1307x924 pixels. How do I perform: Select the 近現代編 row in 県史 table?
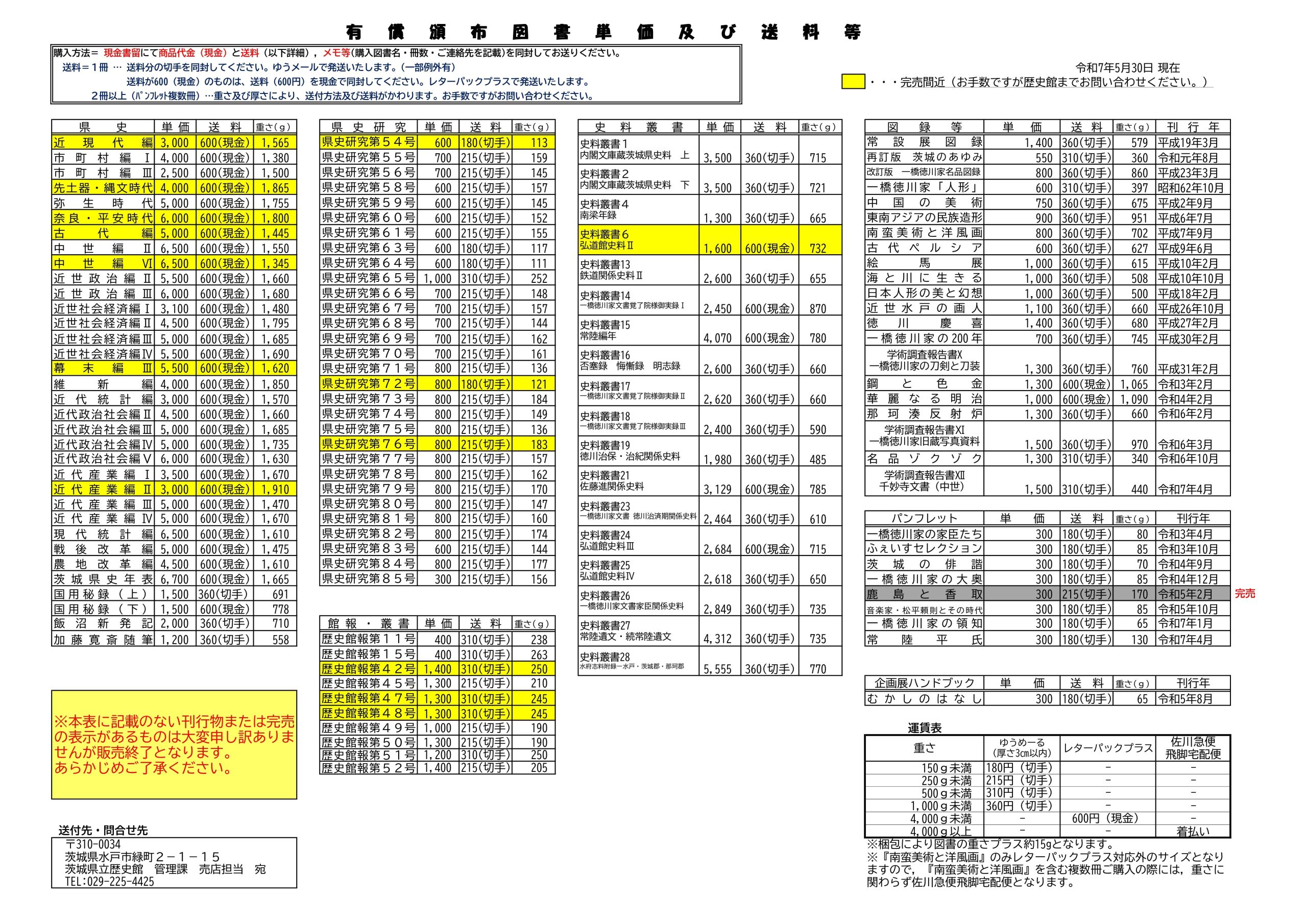[x=174, y=142]
